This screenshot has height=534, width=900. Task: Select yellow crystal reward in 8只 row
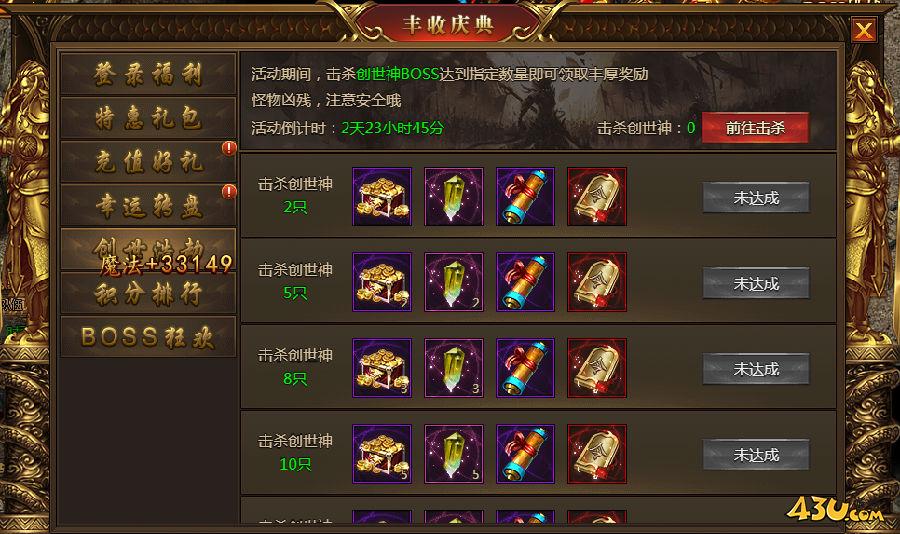pyautogui.click(x=453, y=367)
